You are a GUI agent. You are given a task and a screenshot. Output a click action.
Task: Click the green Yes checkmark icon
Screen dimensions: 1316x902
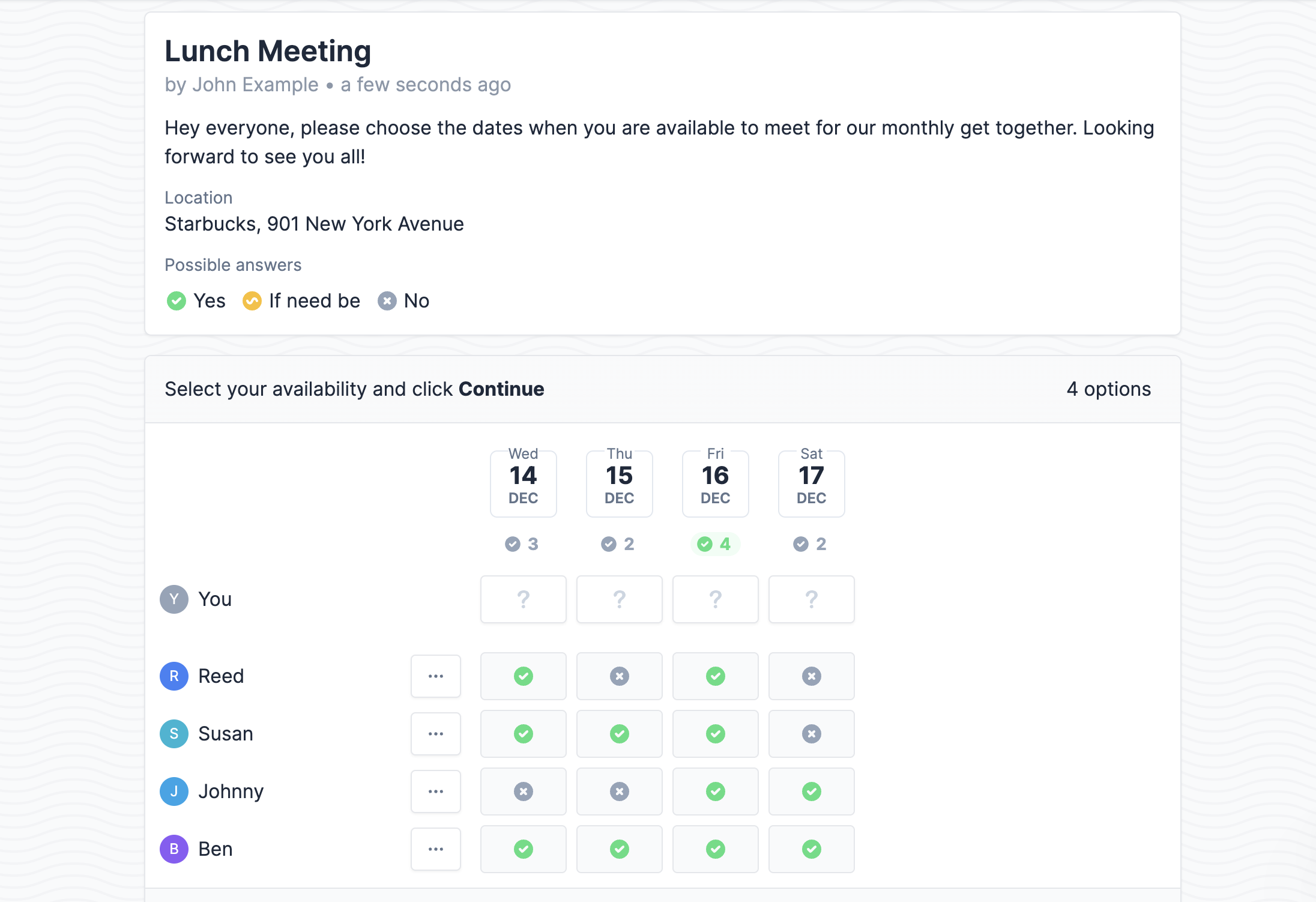coord(176,301)
